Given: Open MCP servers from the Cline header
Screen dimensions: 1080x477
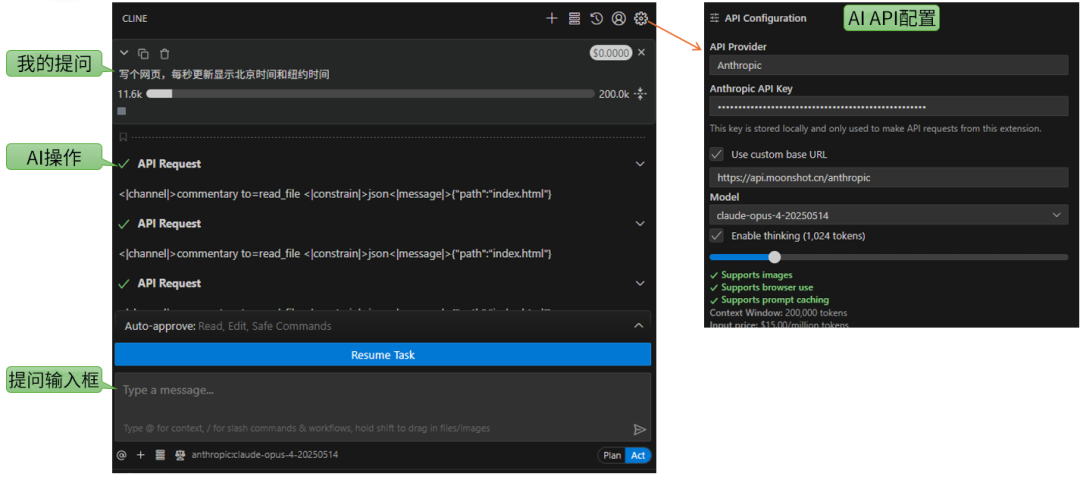Looking at the screenshot, I should 574,19.
